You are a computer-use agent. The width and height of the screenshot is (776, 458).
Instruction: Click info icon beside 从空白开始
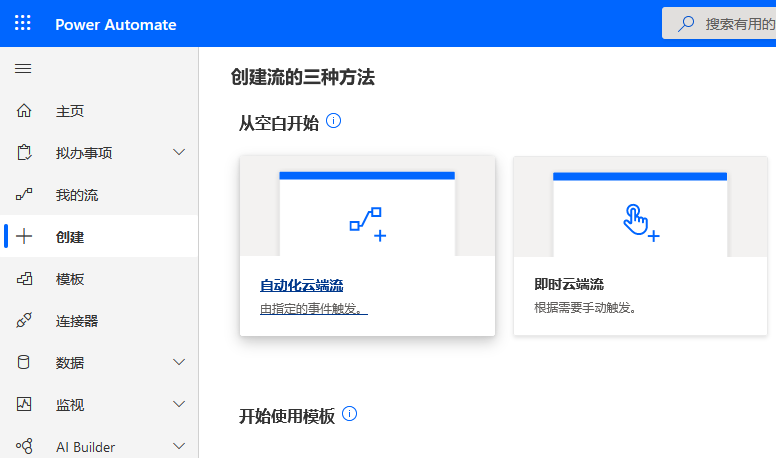click(x=334, y=120)
